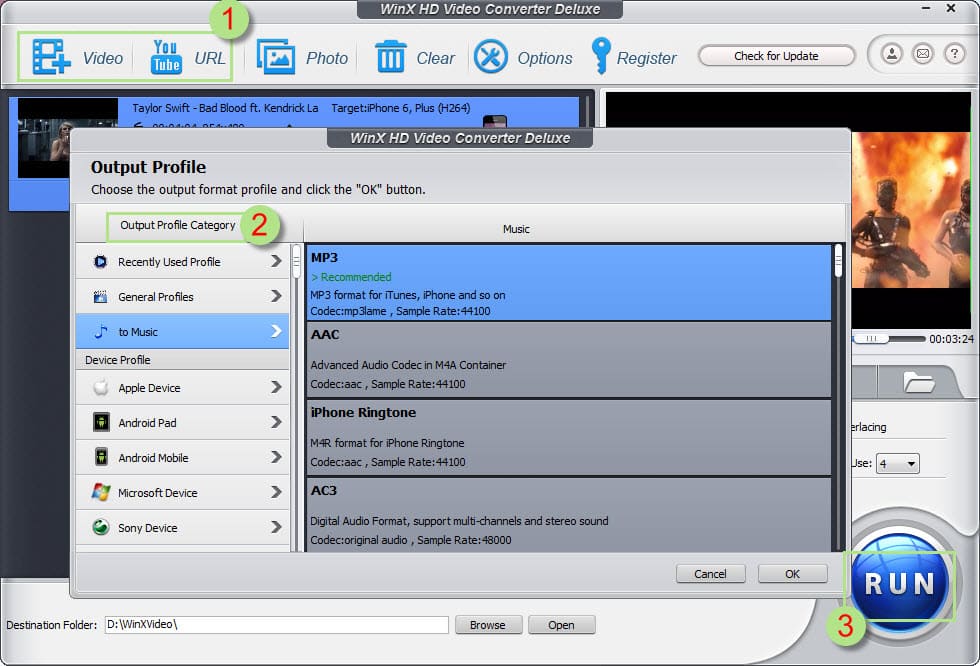
Task: Open the user account icon
Action: tap(892, 54)
